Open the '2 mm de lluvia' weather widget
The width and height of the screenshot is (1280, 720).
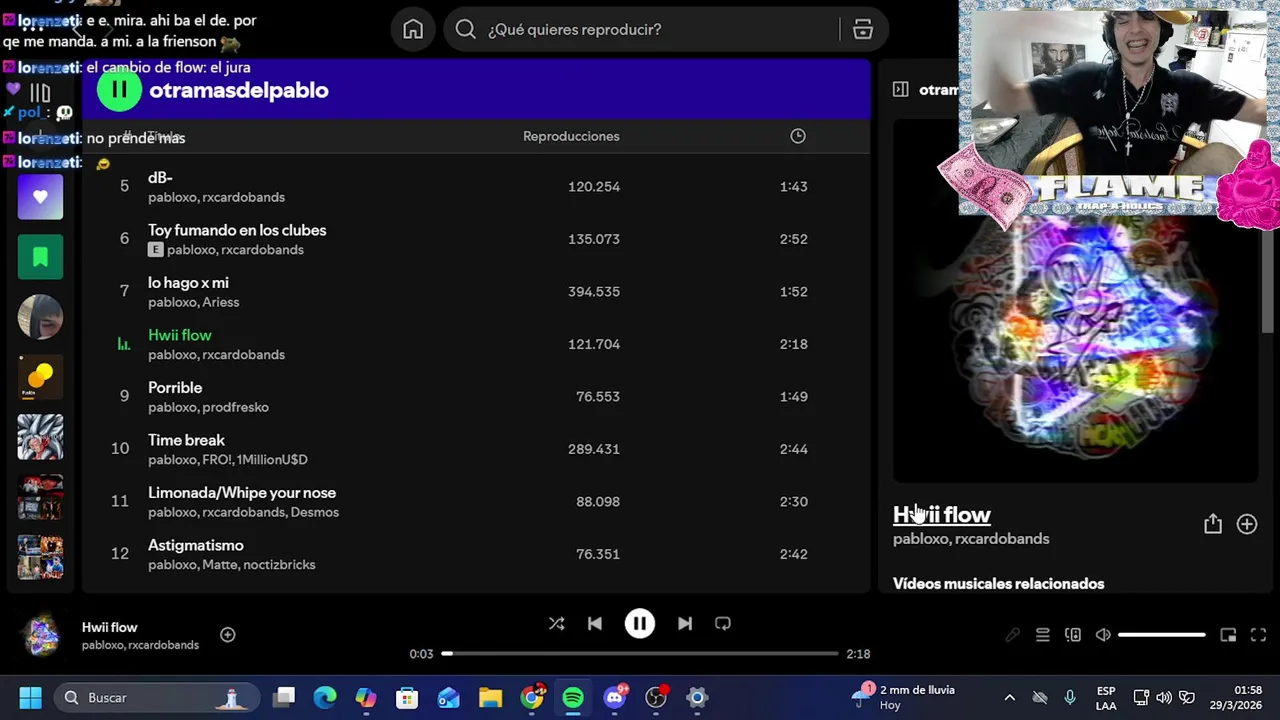click(x=903, y=697)
